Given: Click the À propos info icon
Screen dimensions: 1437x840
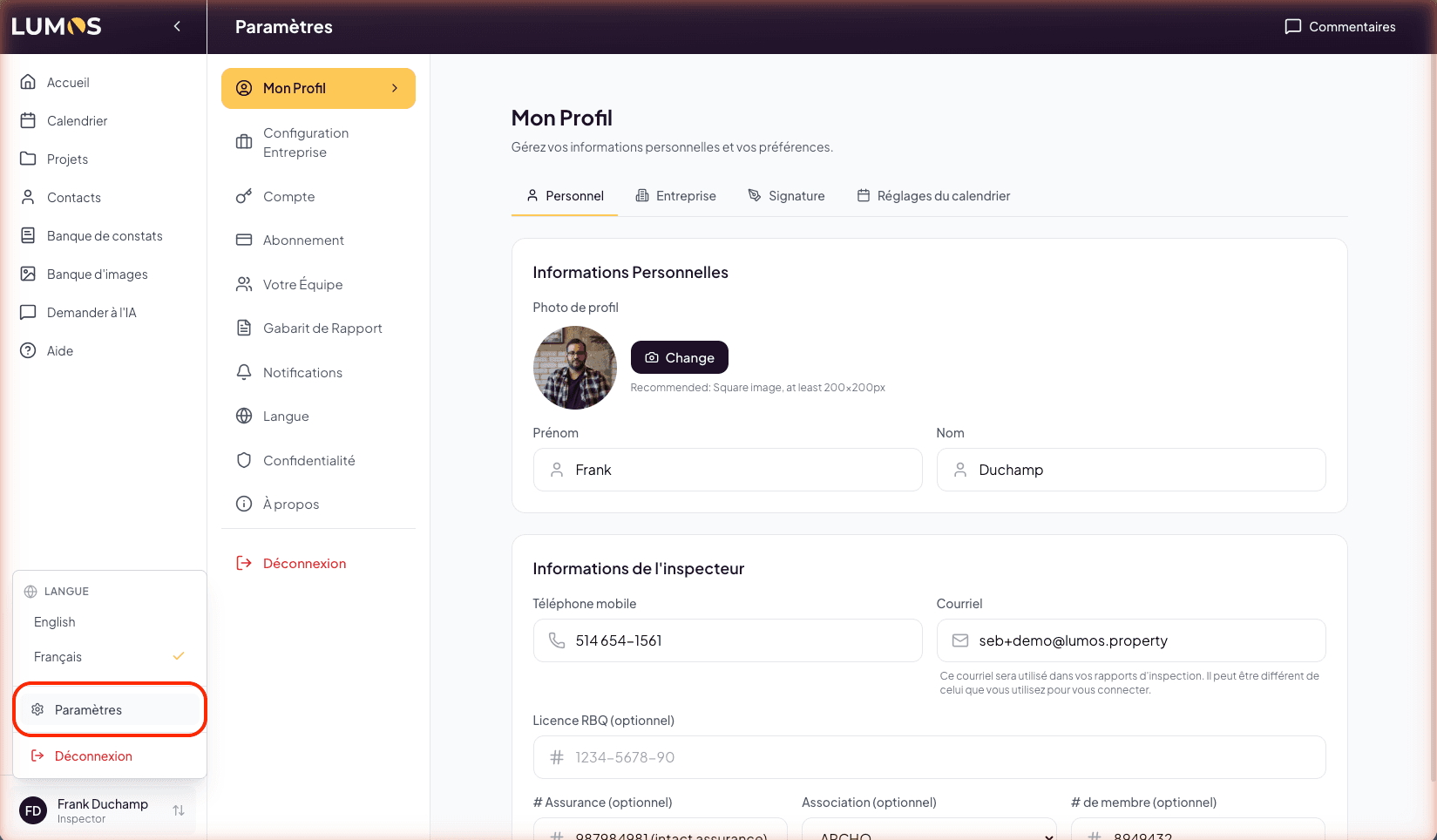Looking at the screenshot, I should [x=244, y=504].
